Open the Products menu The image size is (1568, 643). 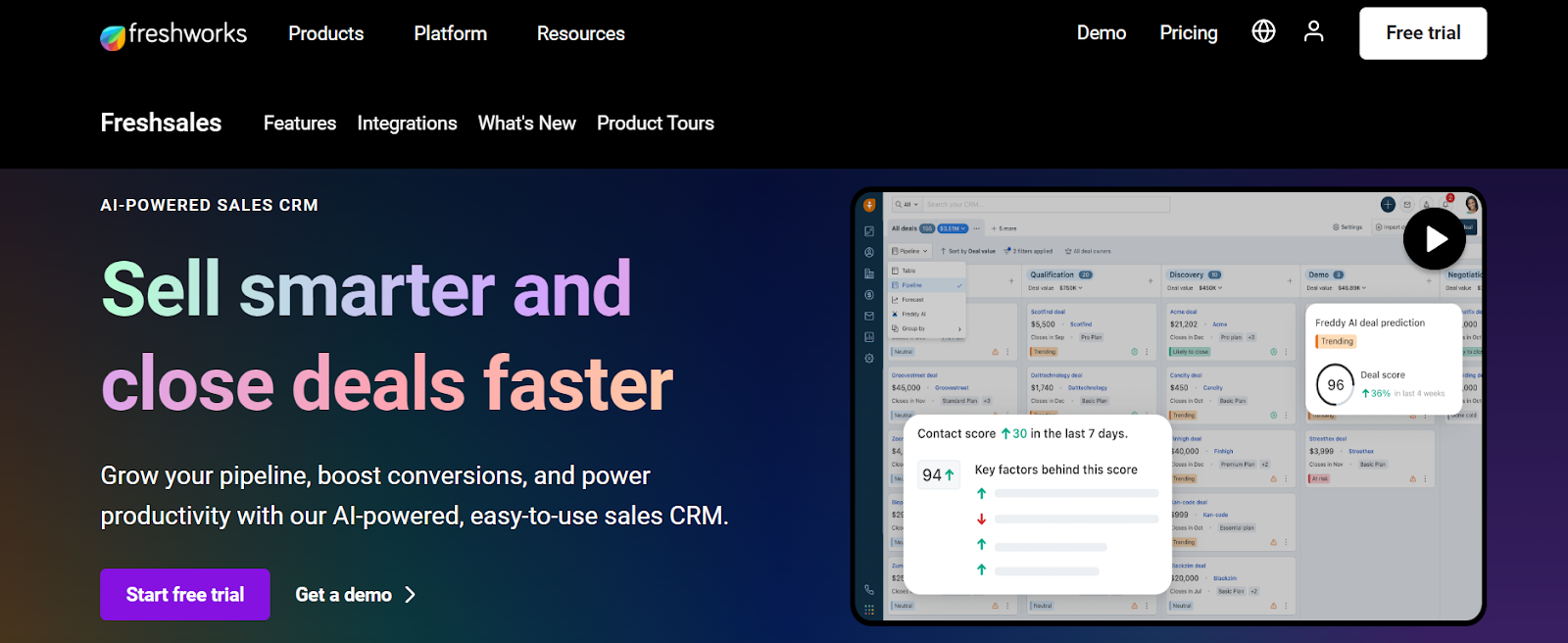[x=326, y=33]
